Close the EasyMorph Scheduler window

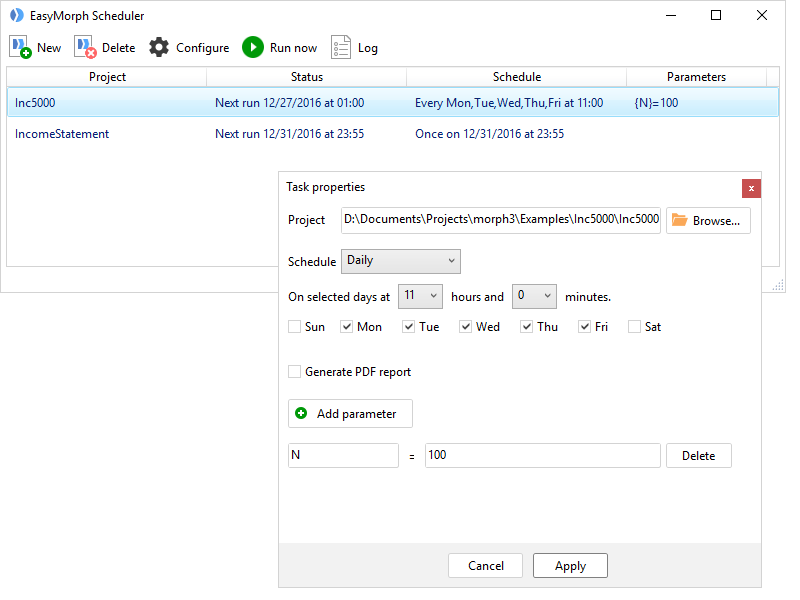pyautogui.click(x=762, y=15)
